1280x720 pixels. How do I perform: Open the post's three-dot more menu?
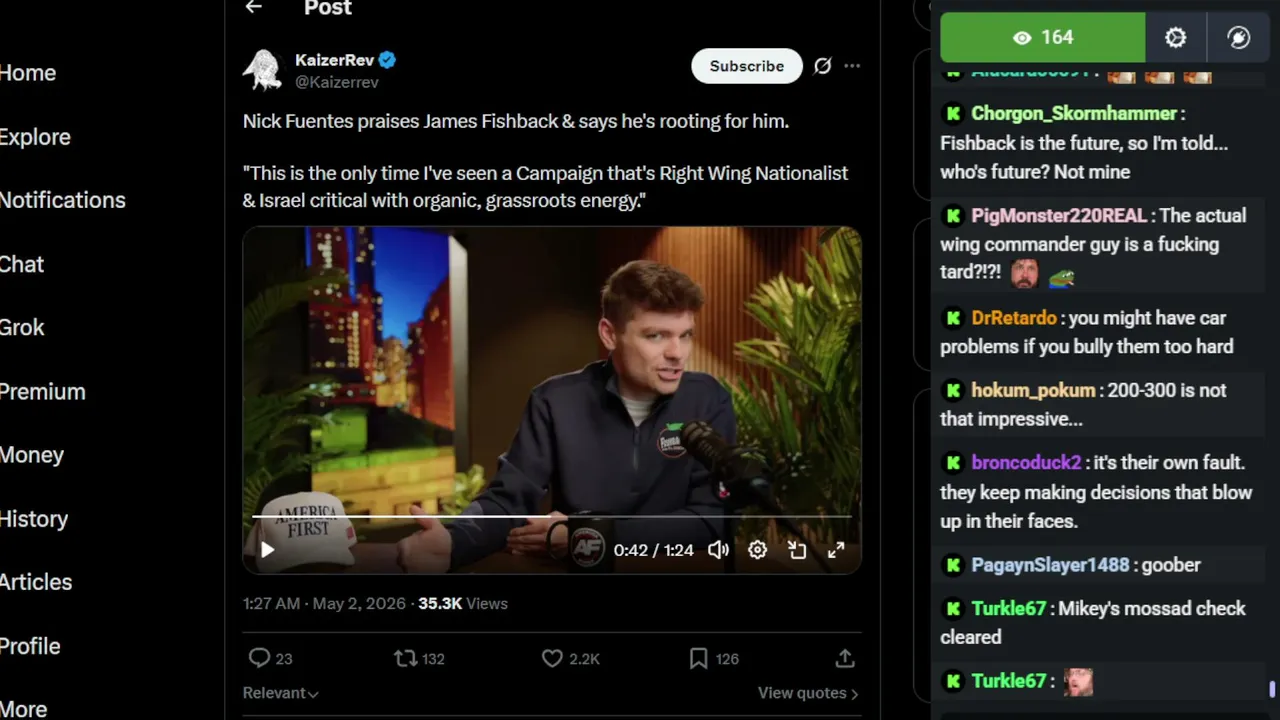point(852,66)
